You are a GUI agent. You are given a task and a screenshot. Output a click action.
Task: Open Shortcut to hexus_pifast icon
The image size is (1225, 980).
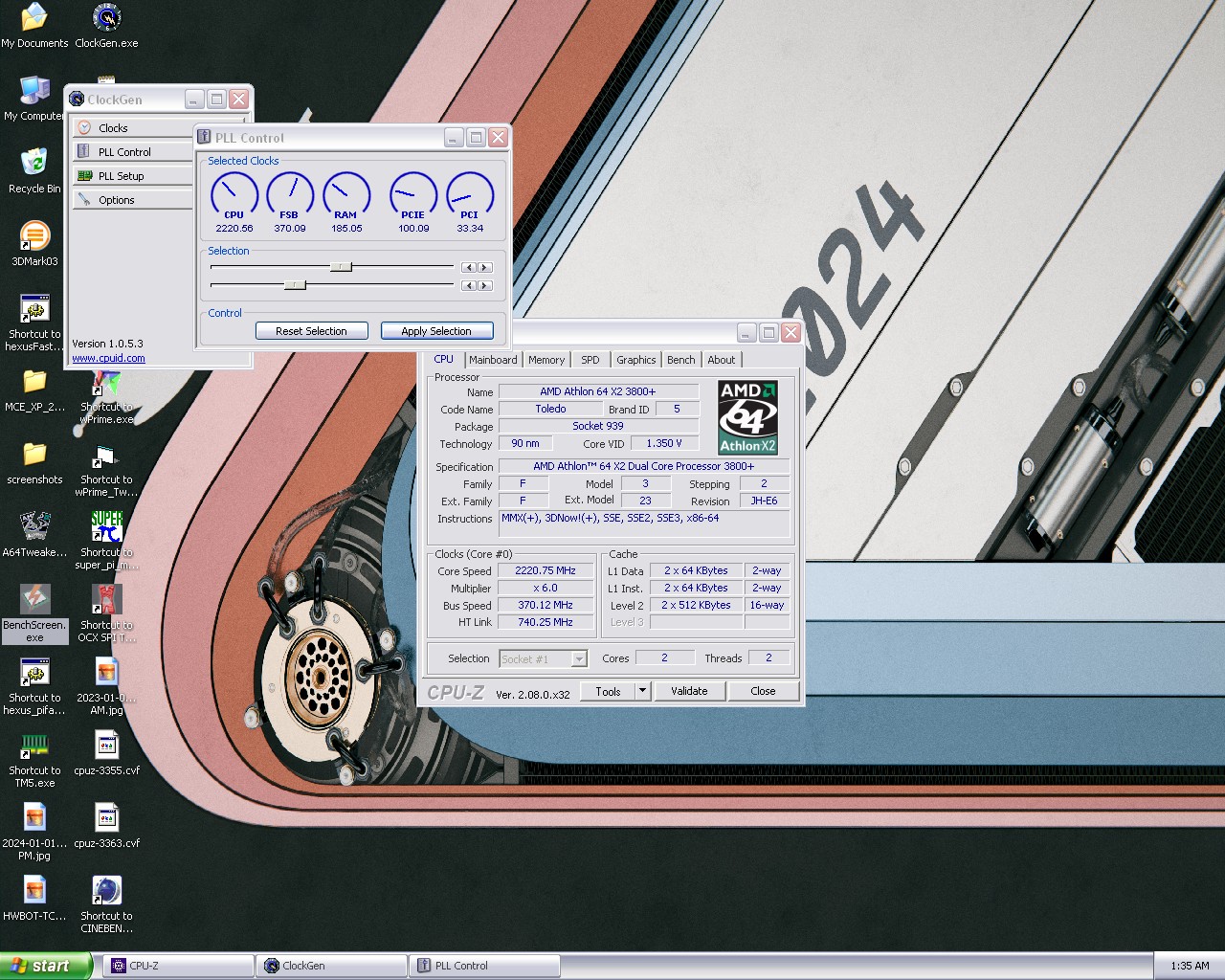coord(34,686)
